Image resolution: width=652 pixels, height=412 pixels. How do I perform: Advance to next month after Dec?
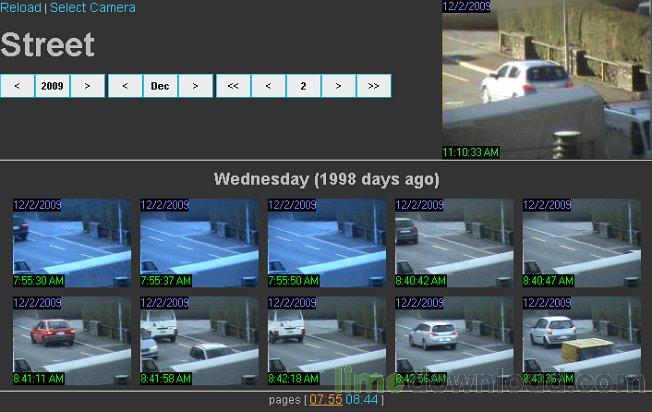point(195,86)
